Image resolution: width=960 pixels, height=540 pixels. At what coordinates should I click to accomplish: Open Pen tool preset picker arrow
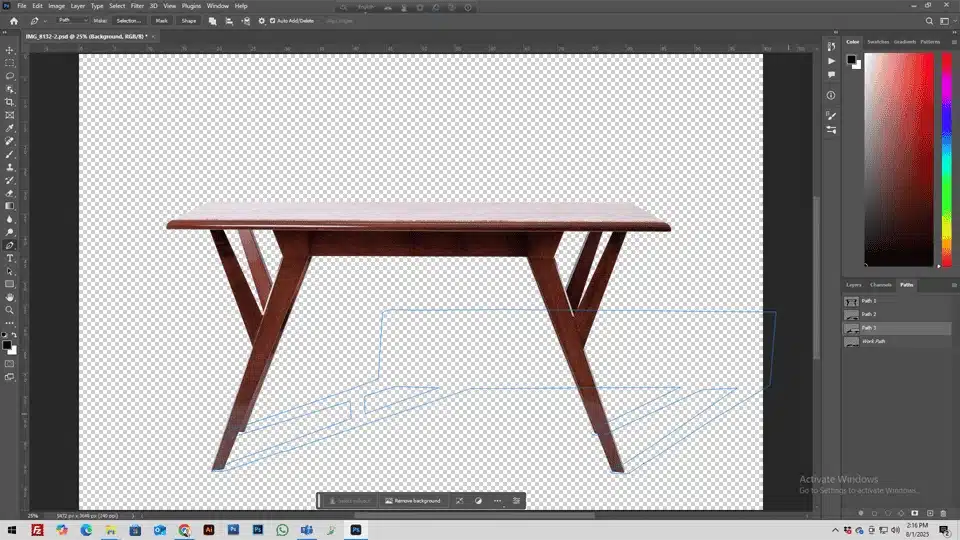pos(45,21)
